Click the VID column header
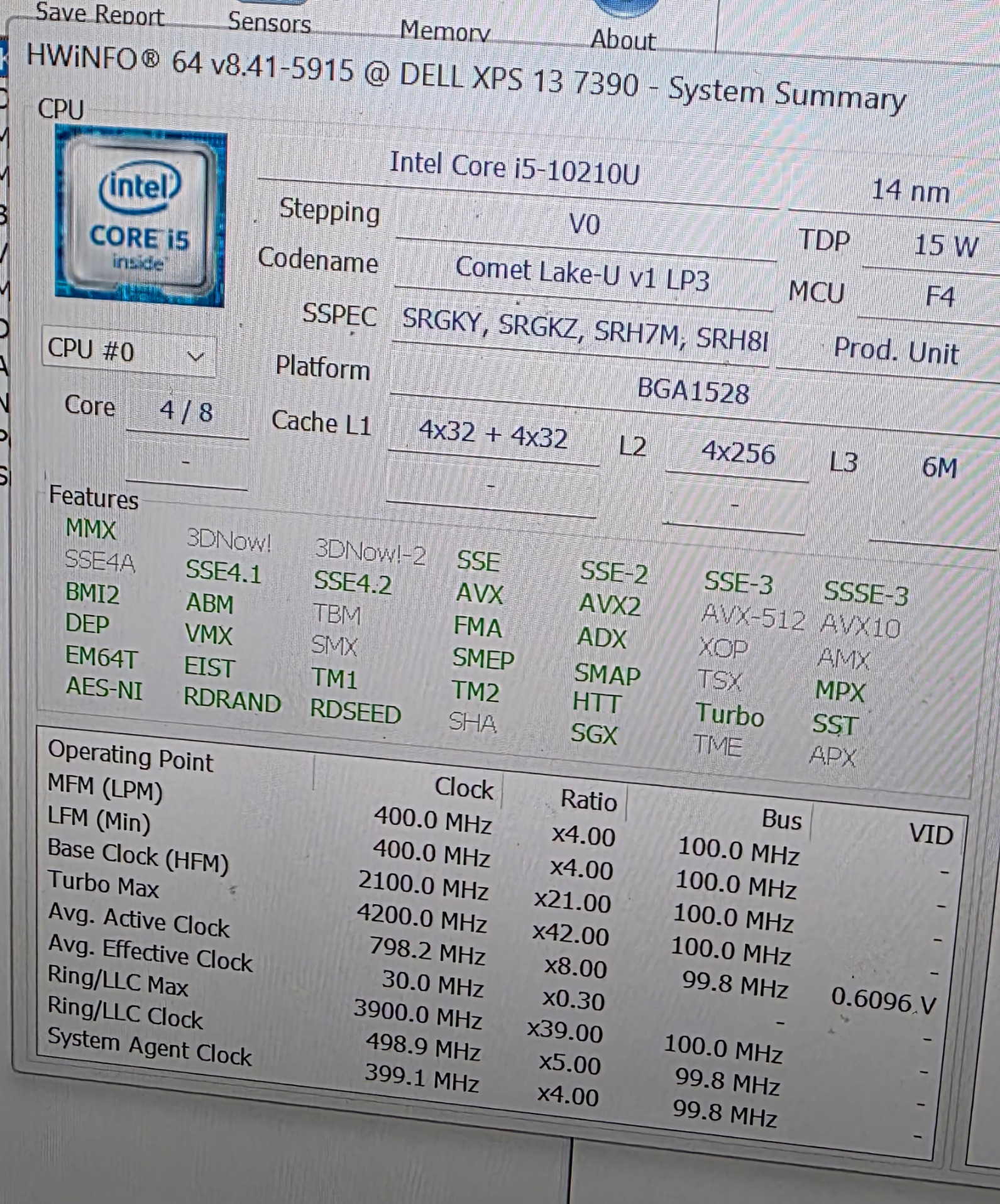Image resolution: width=1000 pixels, height=1204 pixels. [x=931, y=835]
